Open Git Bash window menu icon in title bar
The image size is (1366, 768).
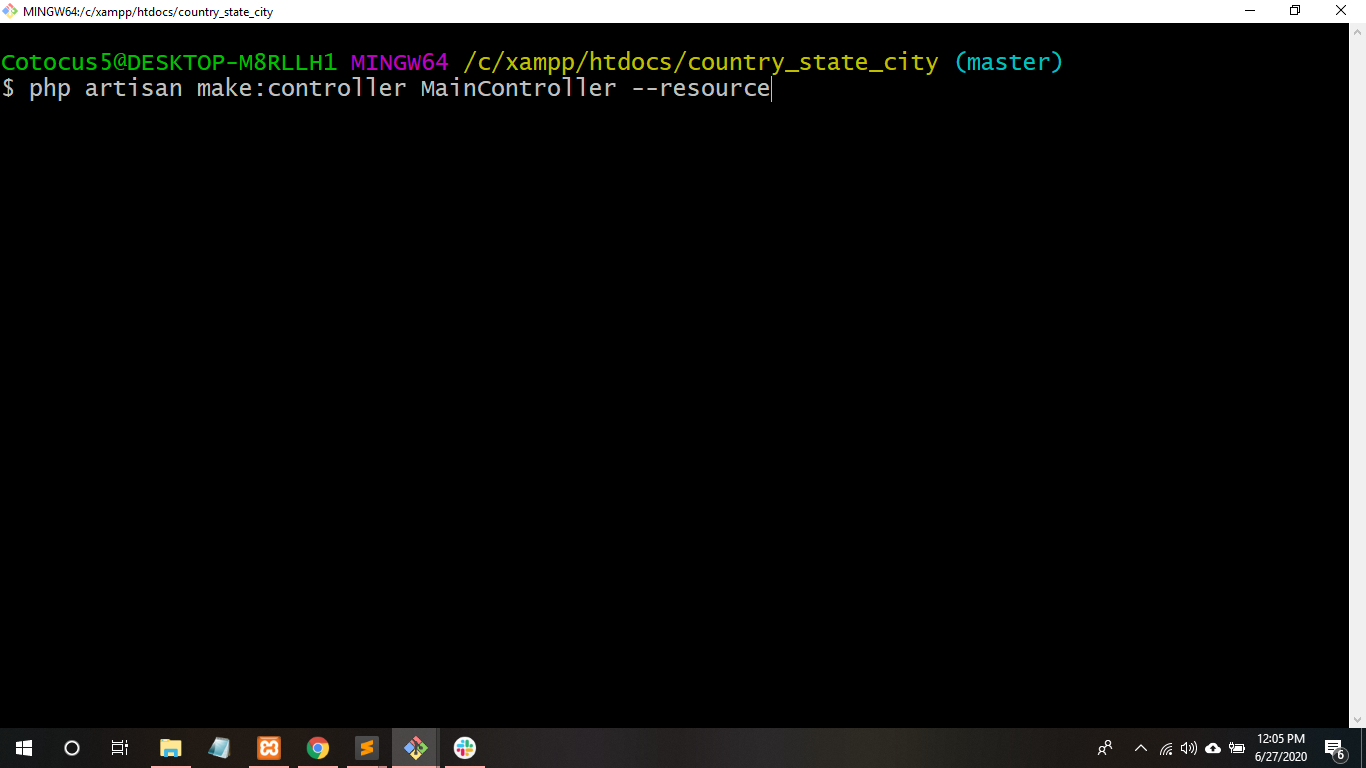click(11, 11)
